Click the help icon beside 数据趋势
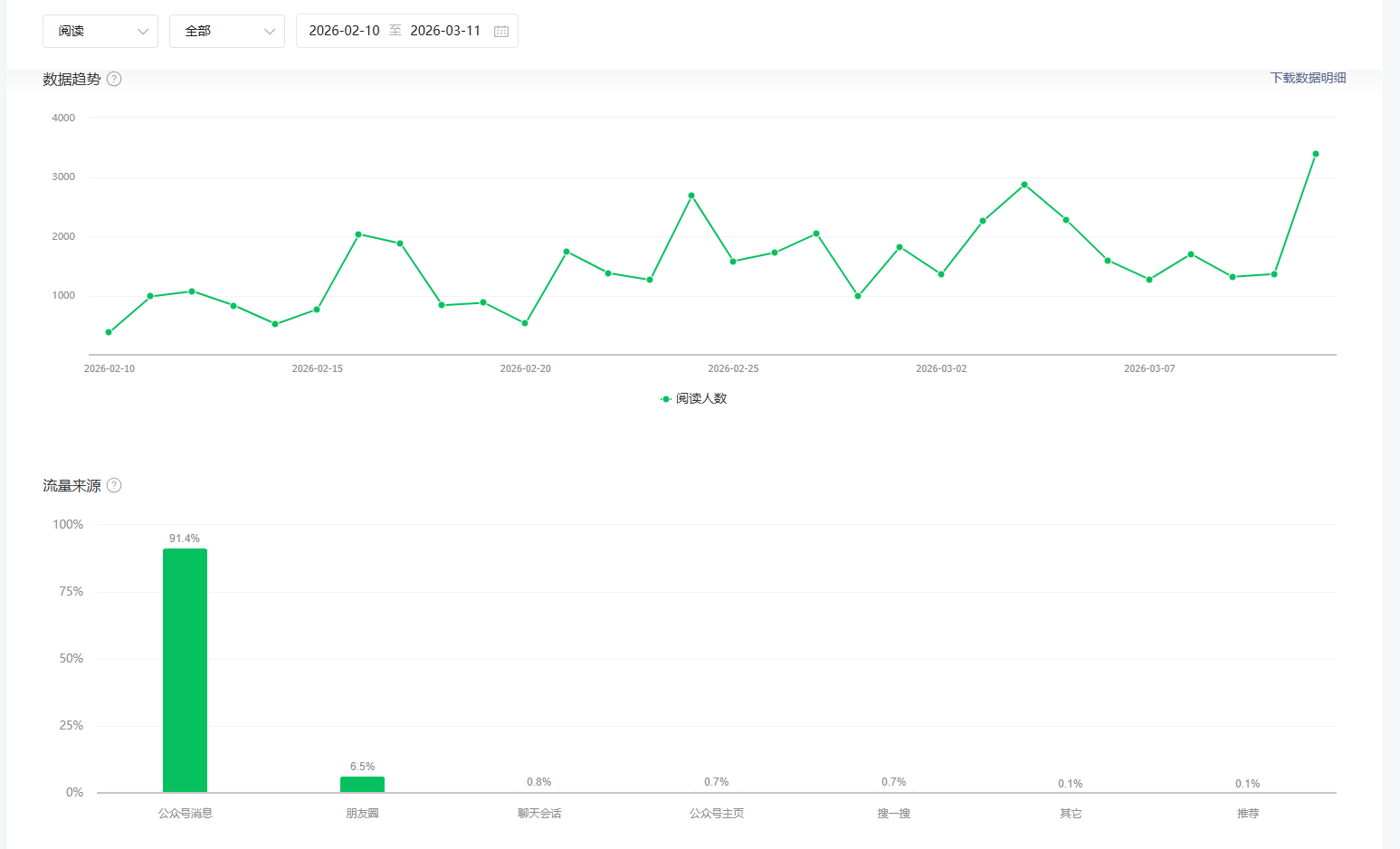This screenshot has width=1400, height=849. coord(114,79)
